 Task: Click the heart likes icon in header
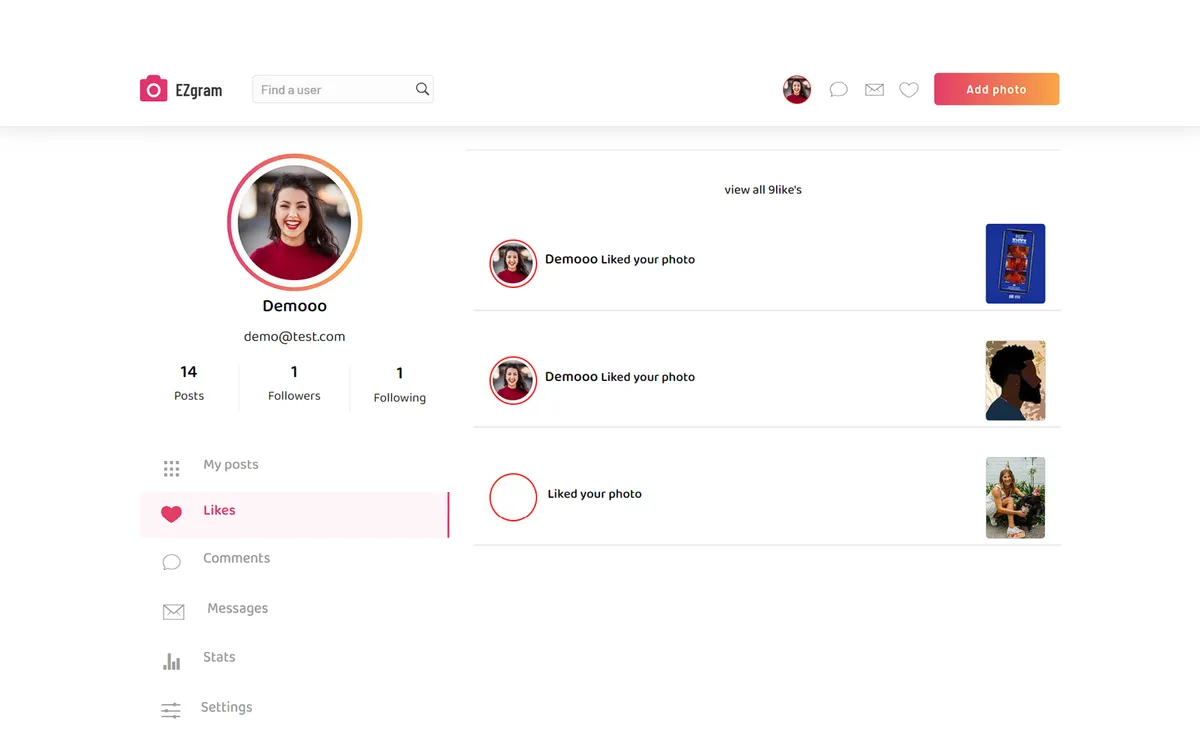click(x=909, y=90)
